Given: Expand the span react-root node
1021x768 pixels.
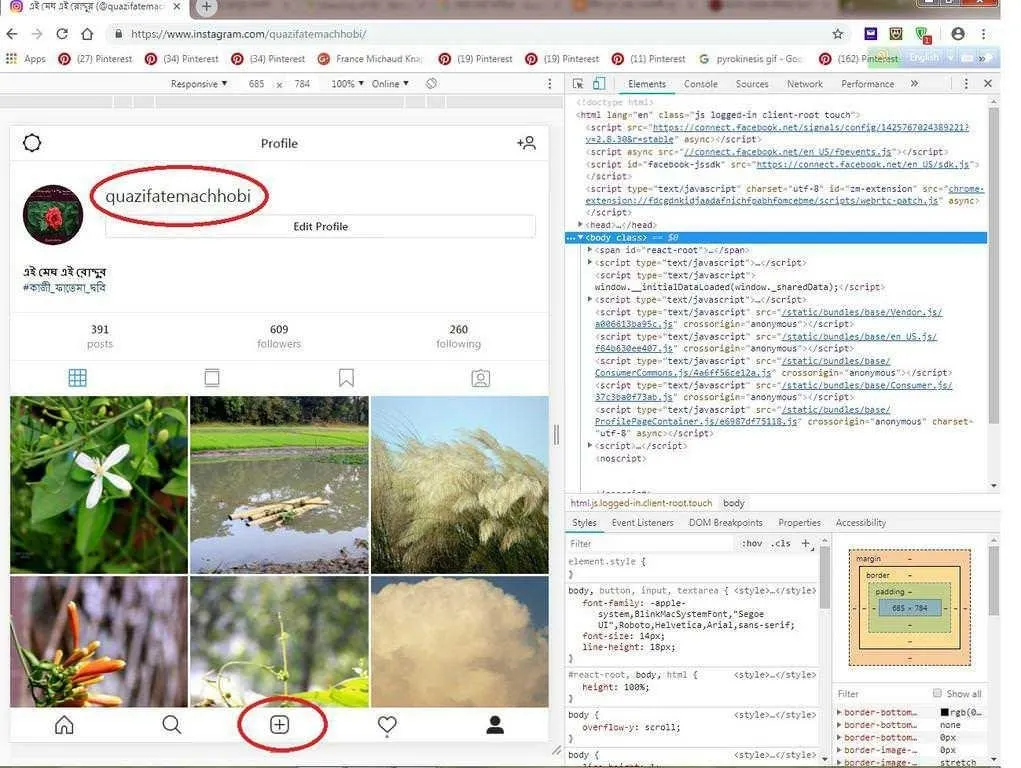Looking at the screenshot, I should (590, 249).
